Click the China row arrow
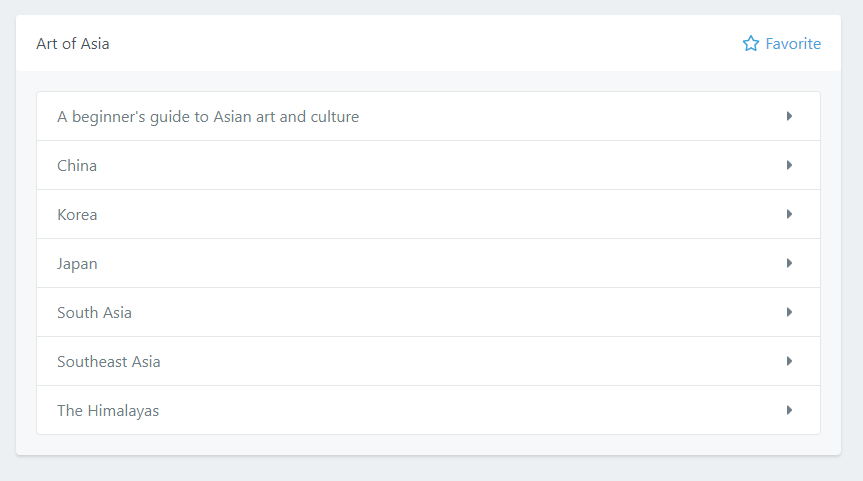Screen dimensions: 863x481 pyautogui.click(x=789, y=165)
